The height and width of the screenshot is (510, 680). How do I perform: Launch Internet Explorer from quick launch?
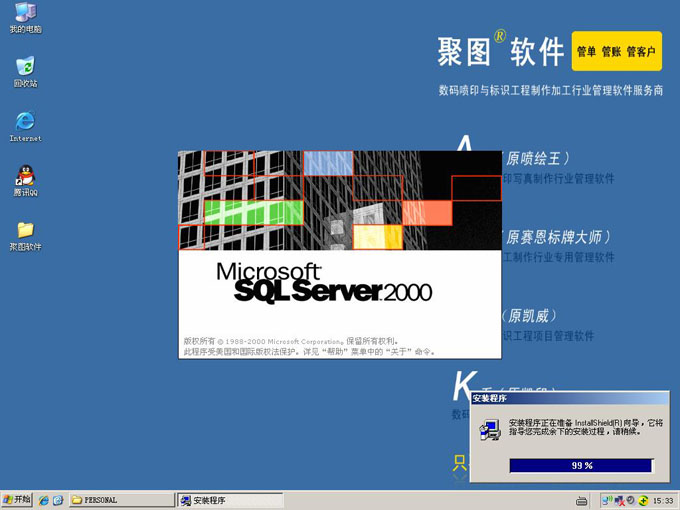point(43,500)
